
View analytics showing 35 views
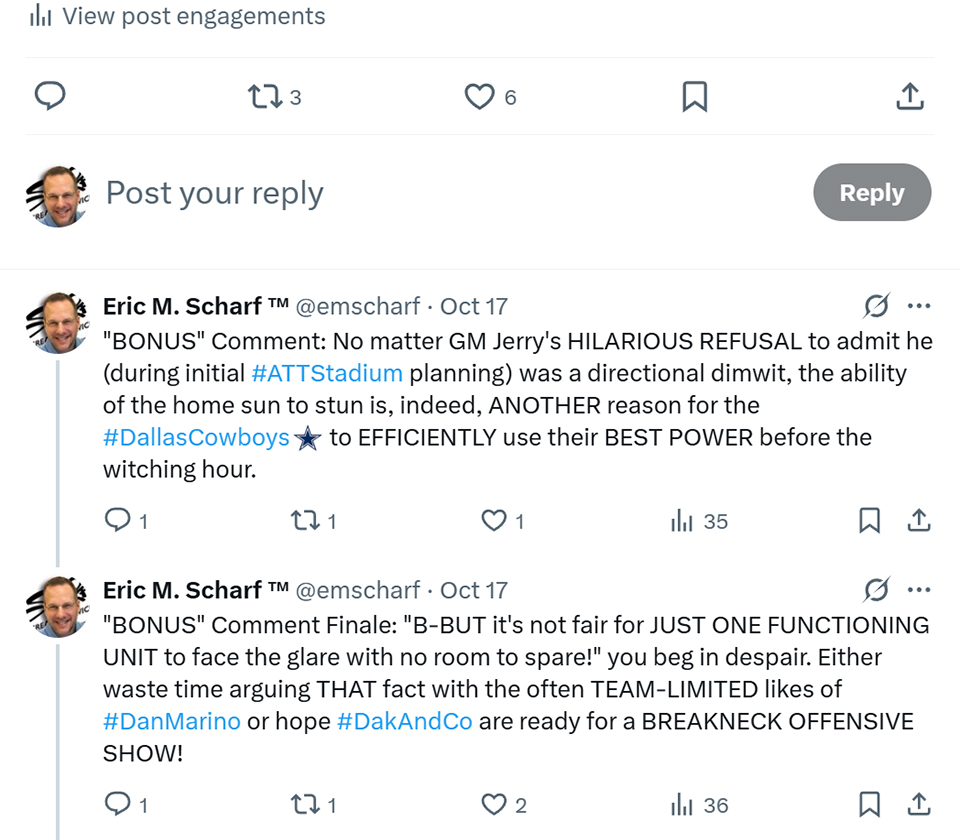tap(699, 521)
